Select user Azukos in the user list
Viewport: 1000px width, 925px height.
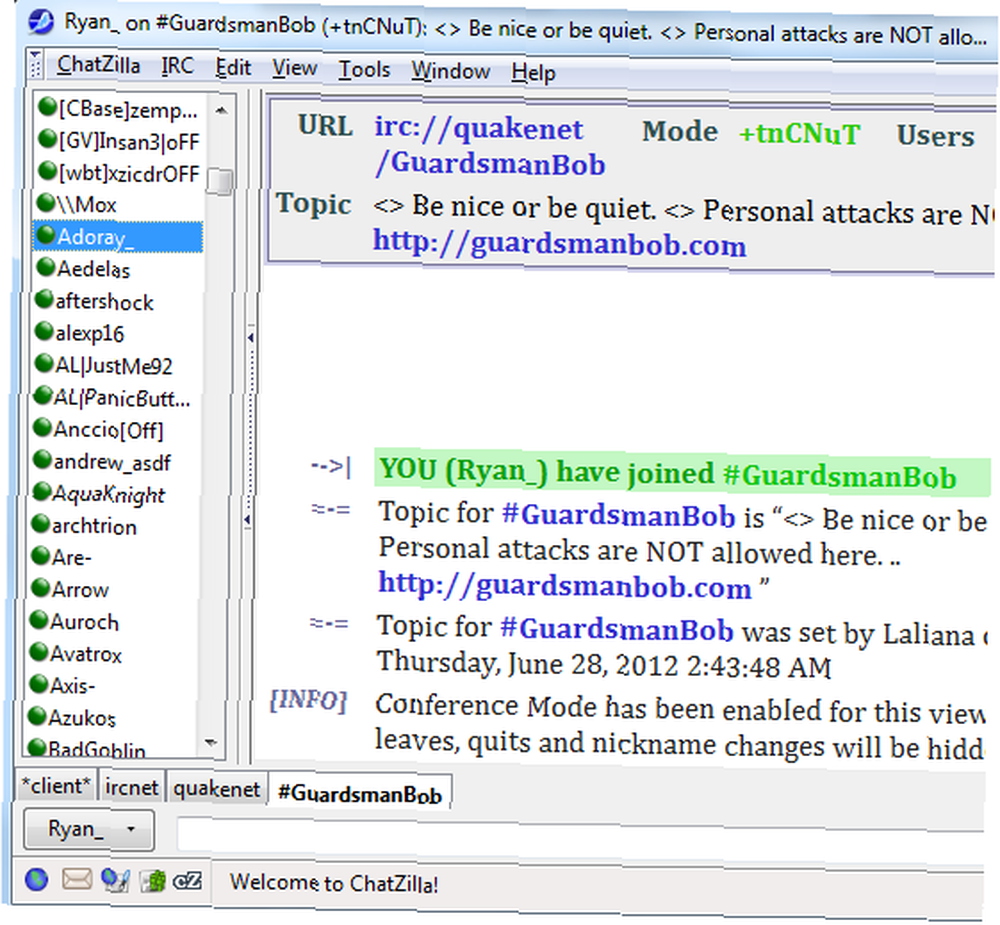click(x=112, y=718)
